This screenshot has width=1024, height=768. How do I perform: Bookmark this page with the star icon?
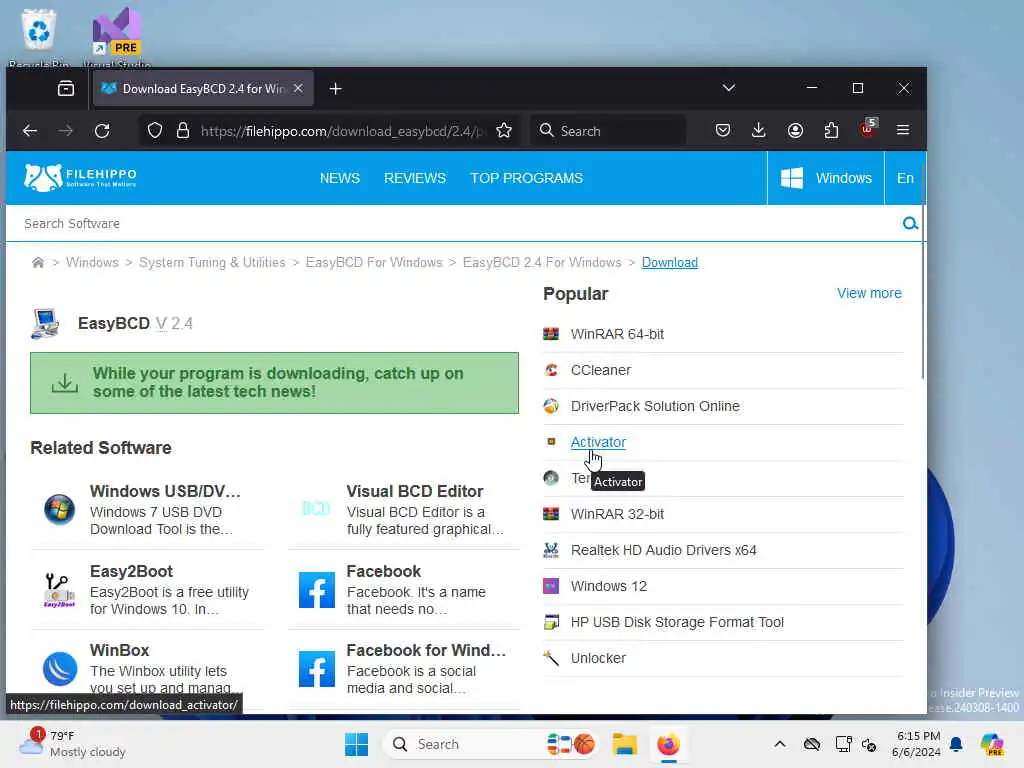504,131
